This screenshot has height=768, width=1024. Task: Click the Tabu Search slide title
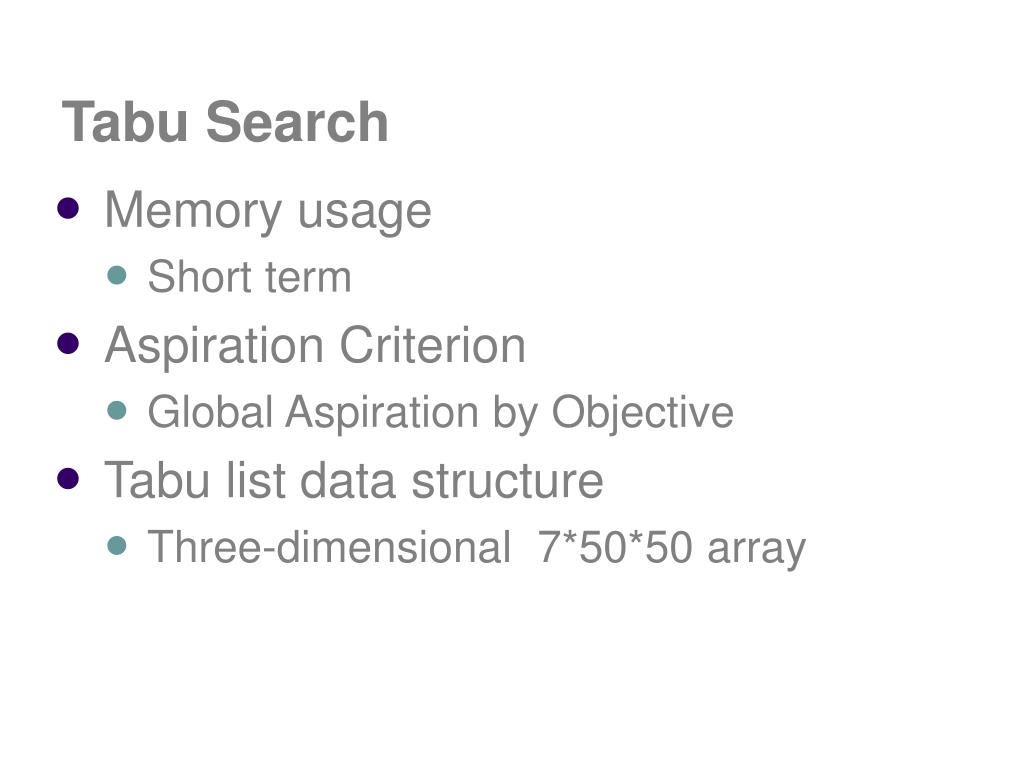pos(225,122)
